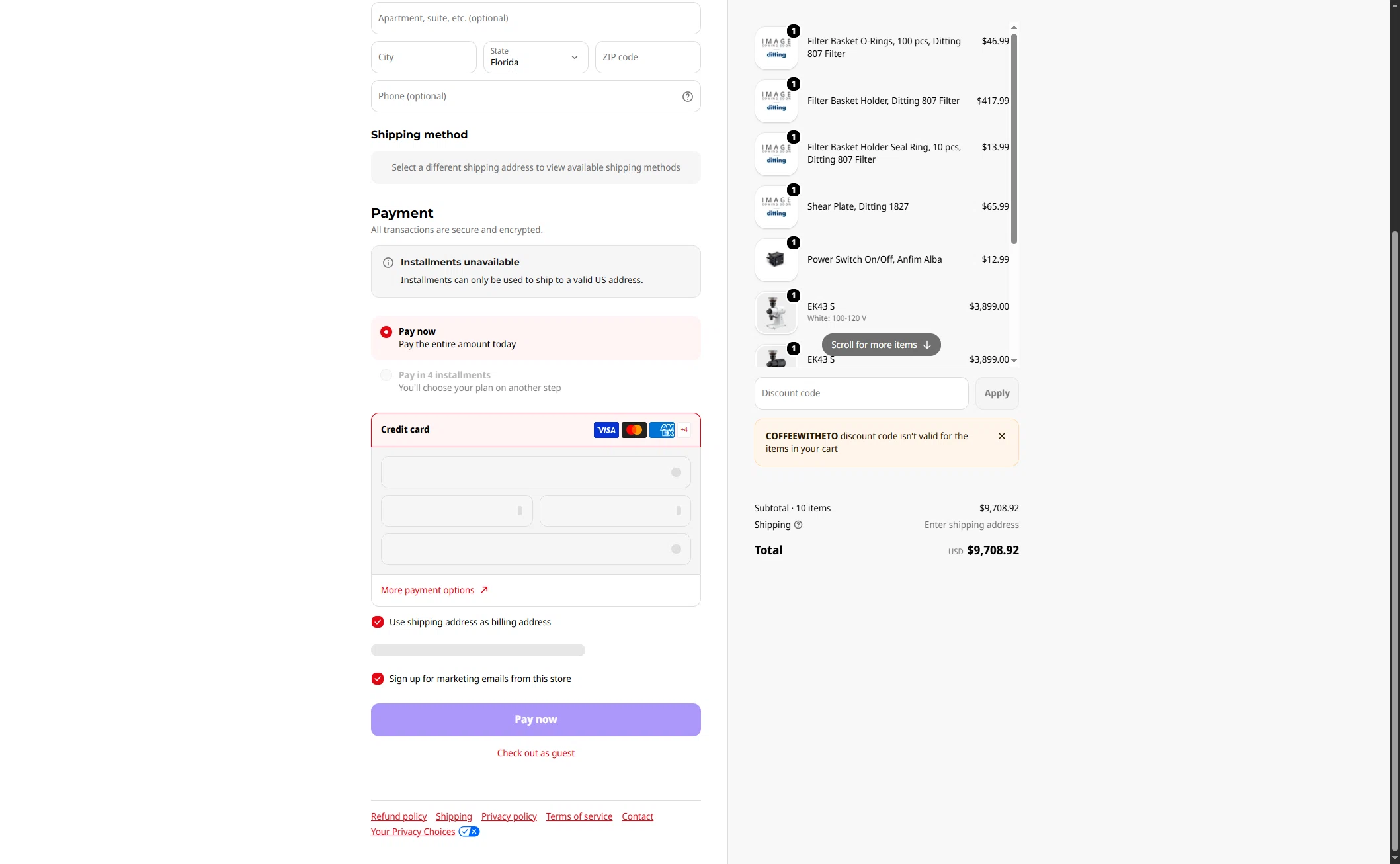The width and height of the screenshot is (1400, 864).
Task: Click the phone field help question-mark icon
Action: 688,97
